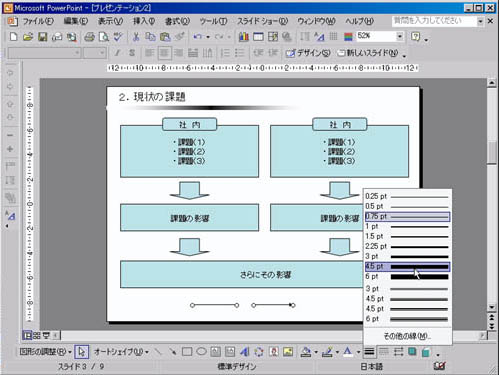499x375 pixels.
Task: Open the オートシェイプ dropdown menu
Action: coord(121,352)
